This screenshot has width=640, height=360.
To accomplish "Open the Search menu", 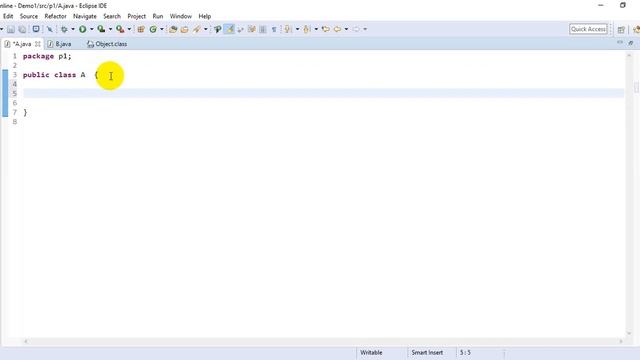I will pos(112,16).
